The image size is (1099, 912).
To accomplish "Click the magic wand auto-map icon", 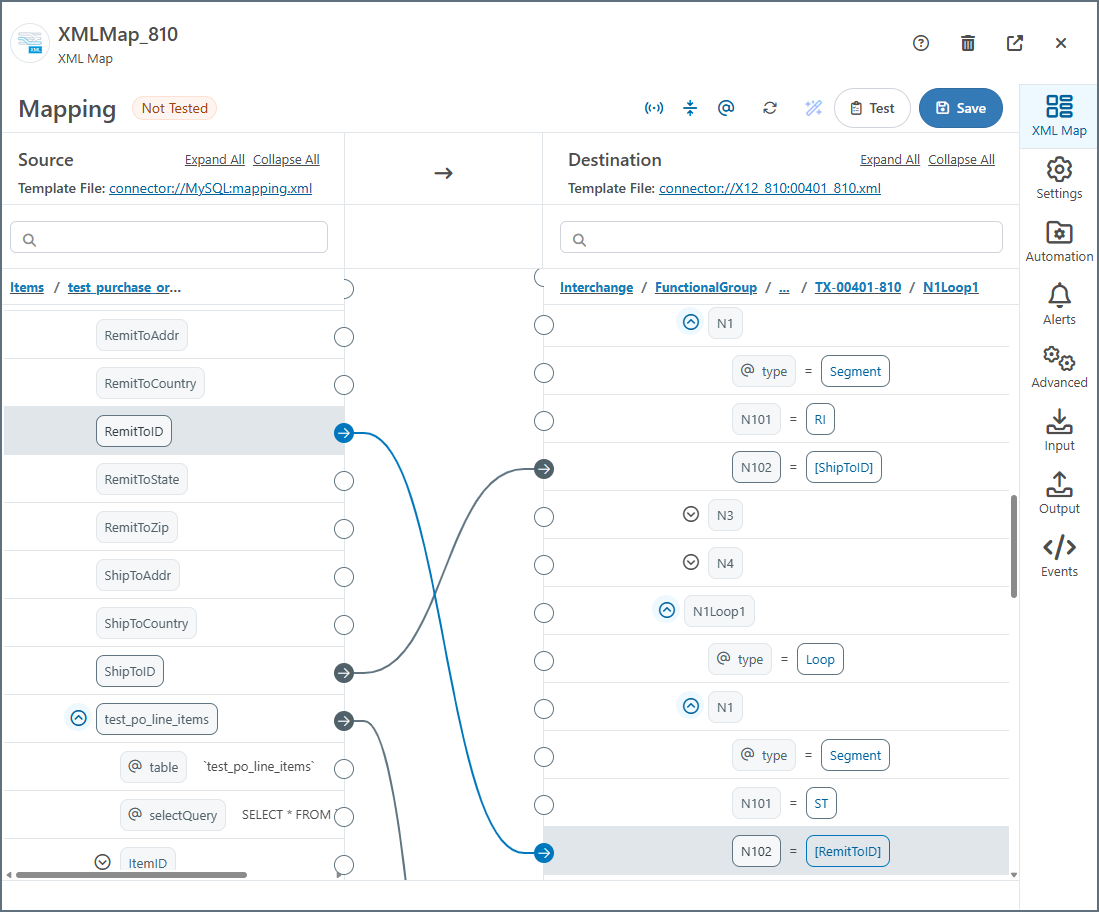I will coord(813,108).
